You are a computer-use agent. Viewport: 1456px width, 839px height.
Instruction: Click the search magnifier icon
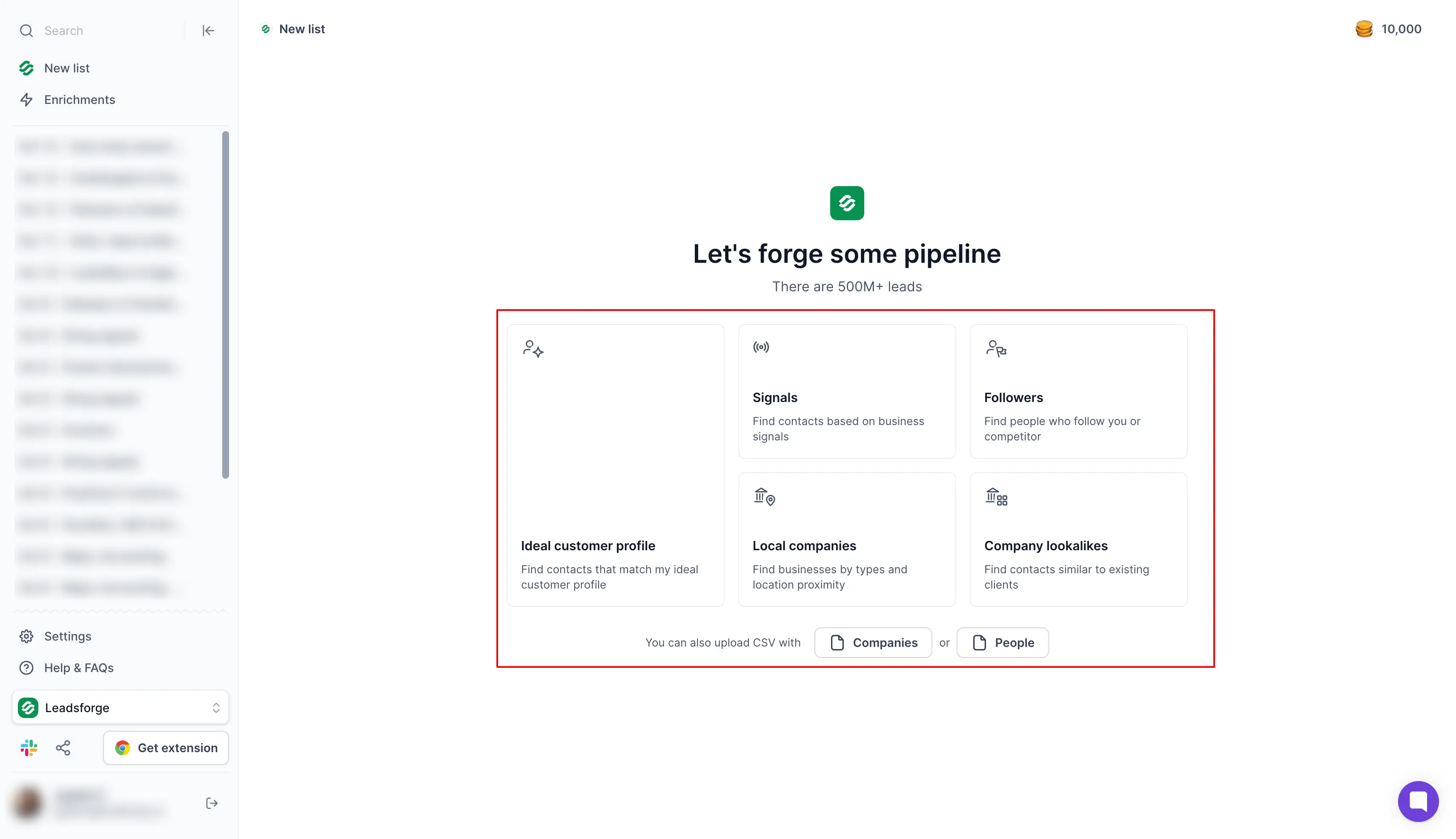26,31
